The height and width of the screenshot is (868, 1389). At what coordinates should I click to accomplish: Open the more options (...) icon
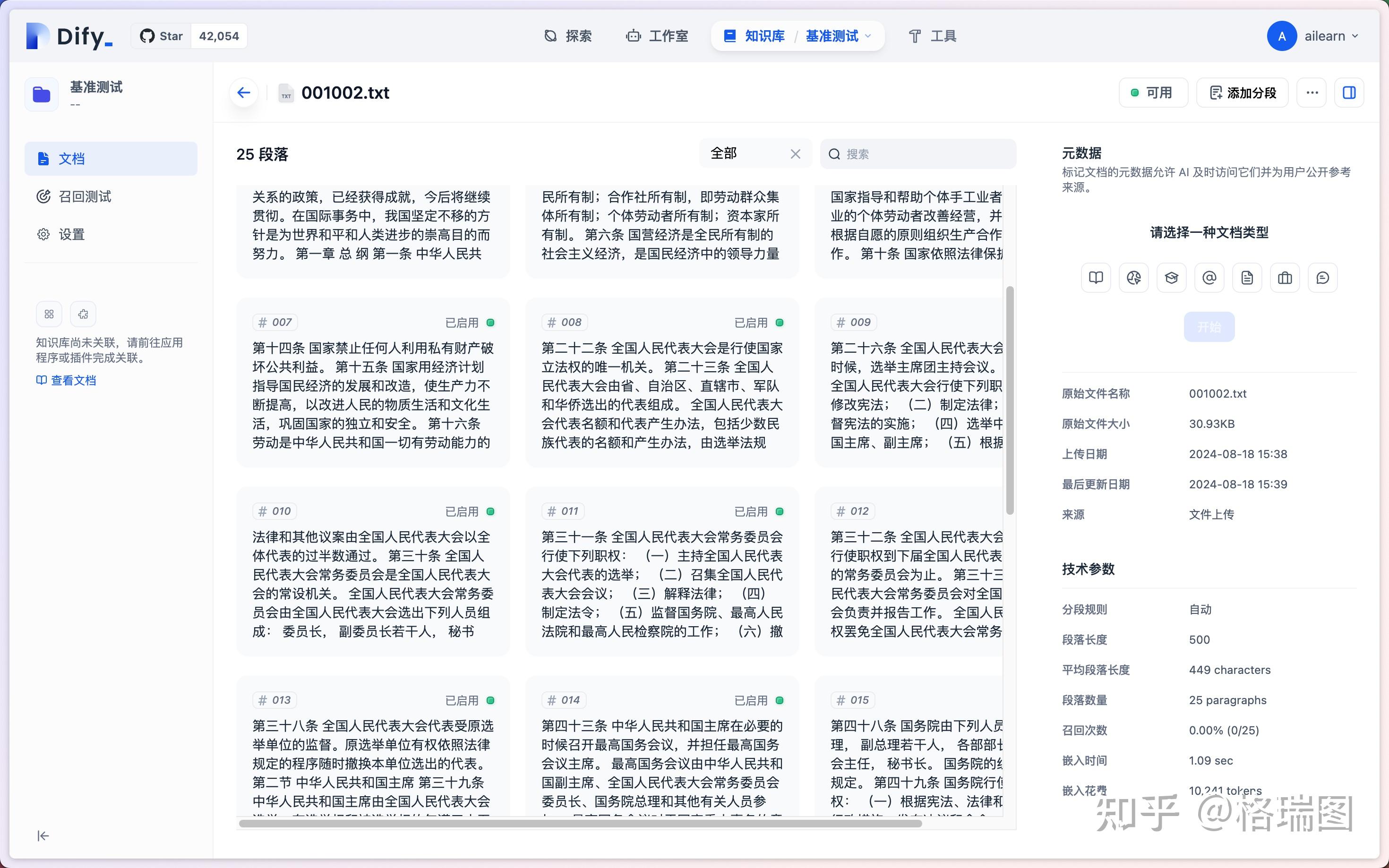1311,93
